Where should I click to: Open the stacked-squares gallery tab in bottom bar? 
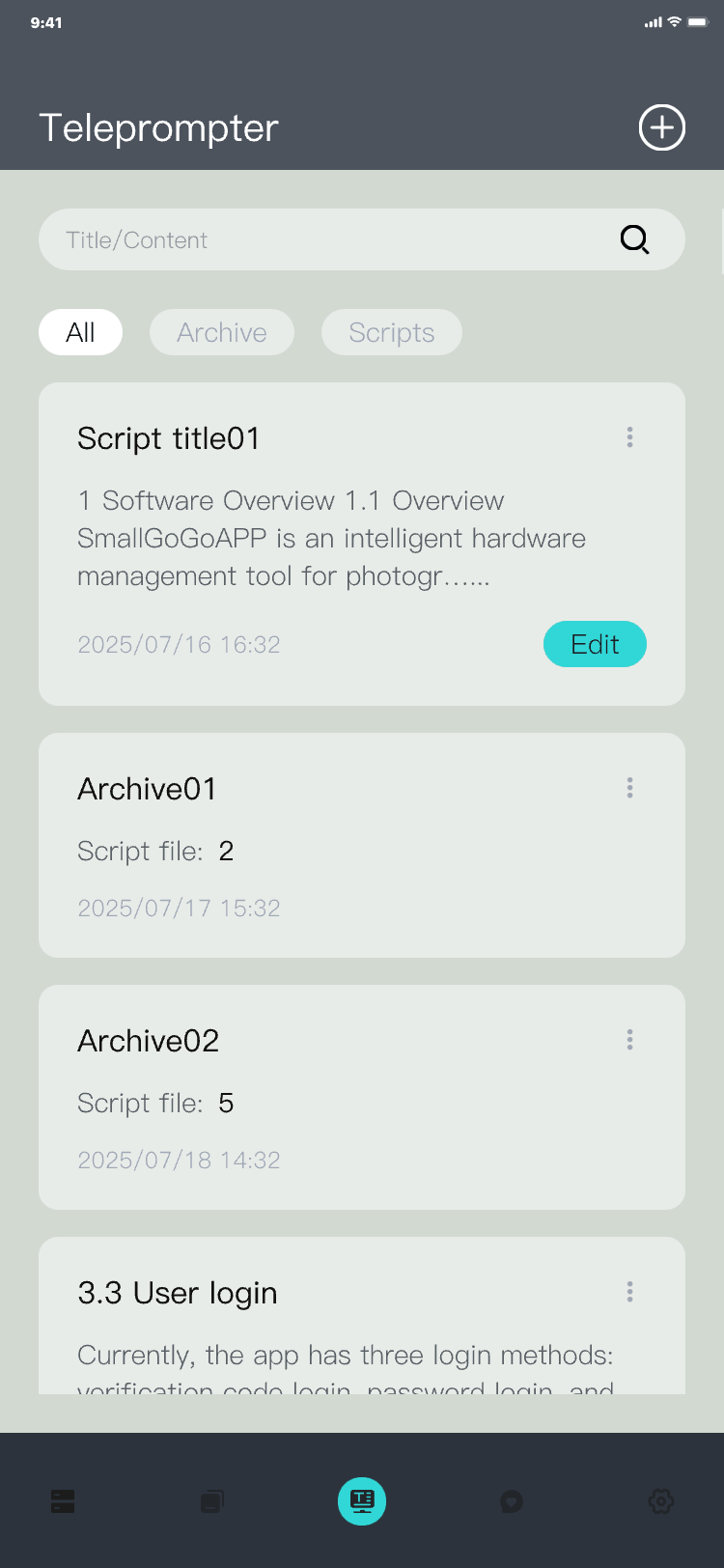pos(212,1501)
